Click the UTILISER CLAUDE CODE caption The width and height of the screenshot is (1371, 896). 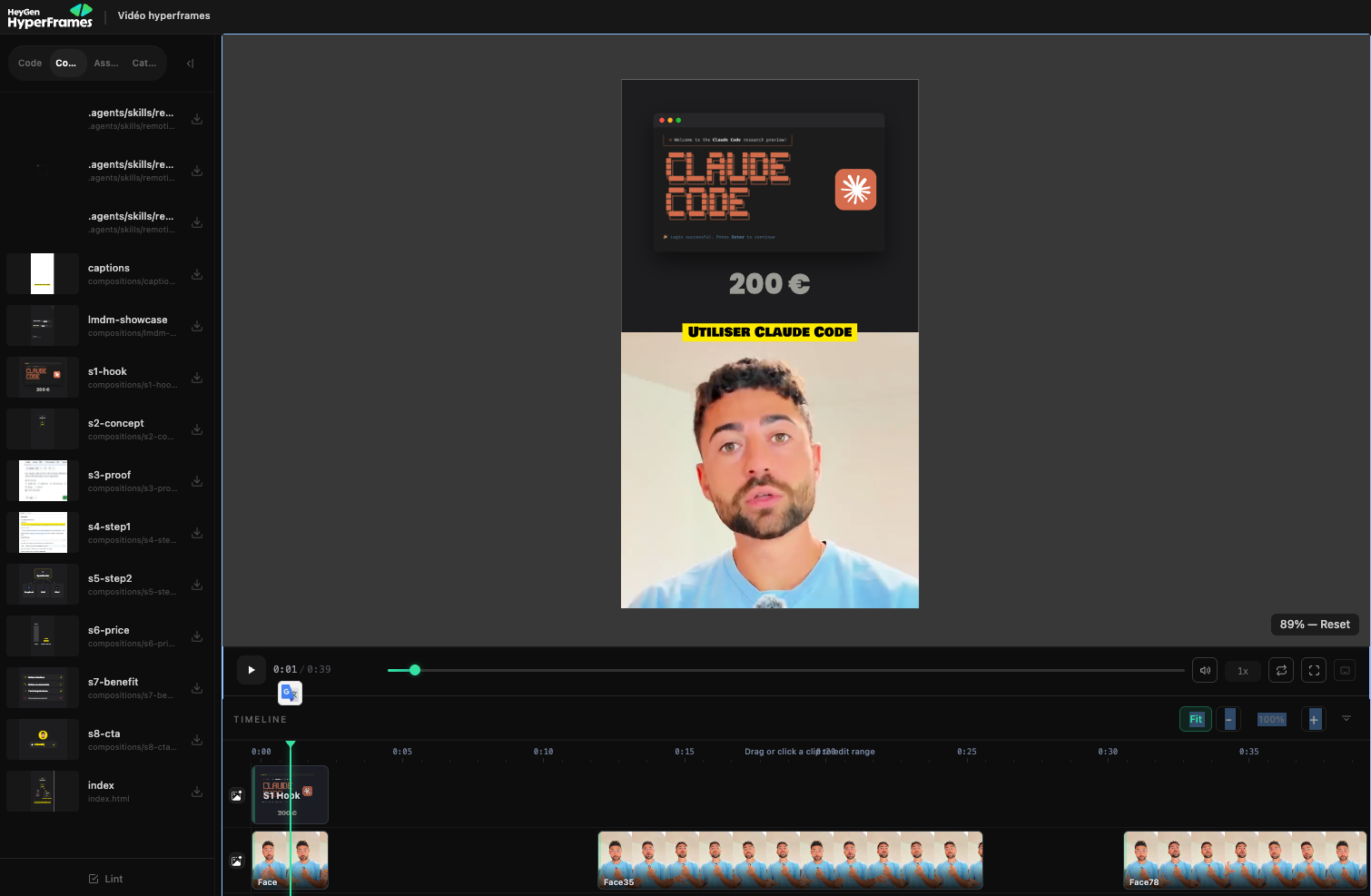point(770,332)
